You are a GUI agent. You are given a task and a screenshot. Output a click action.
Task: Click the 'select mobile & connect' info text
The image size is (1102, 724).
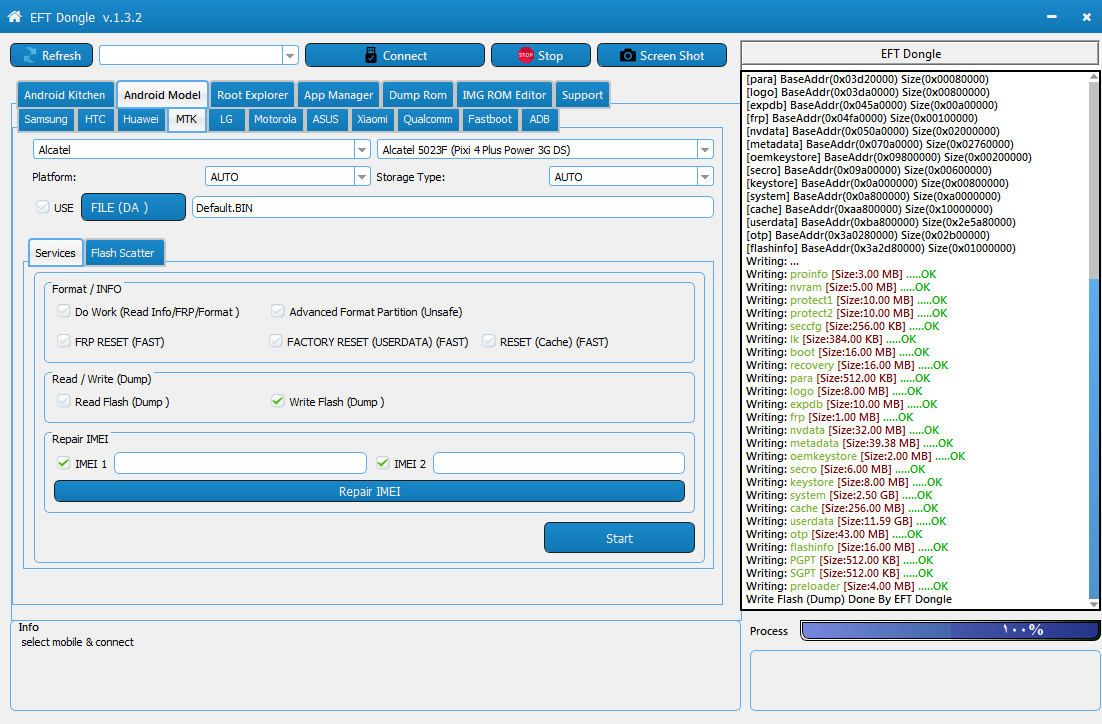point(77,642)
